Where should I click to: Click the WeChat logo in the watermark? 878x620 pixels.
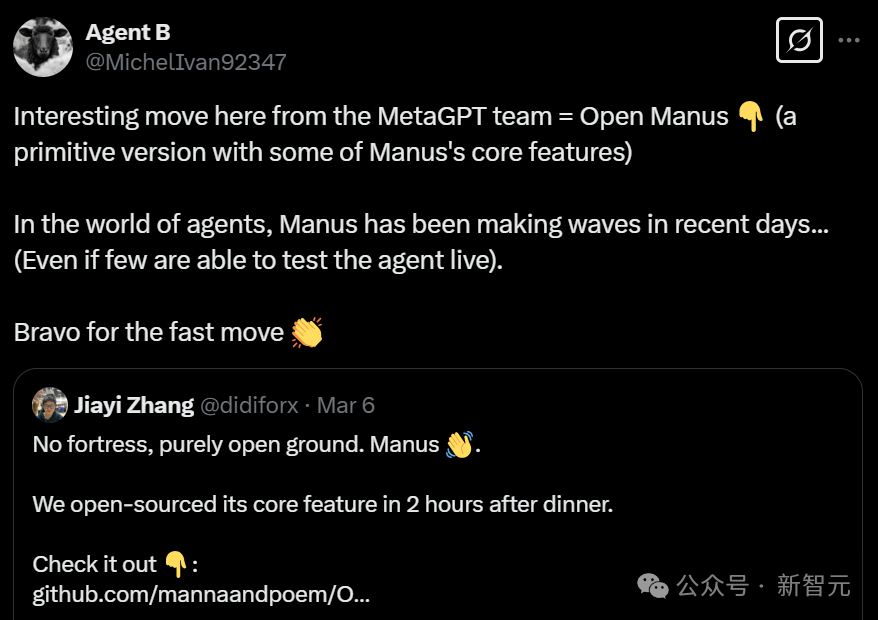point(653,586)
